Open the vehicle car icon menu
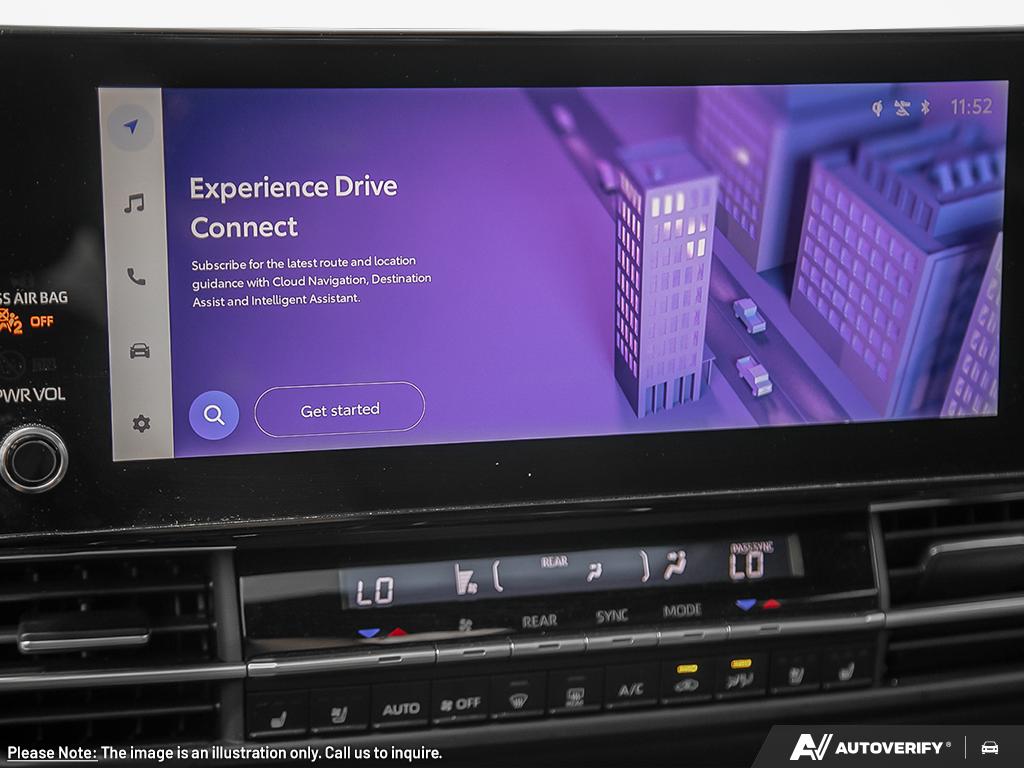 click(140, 351)
